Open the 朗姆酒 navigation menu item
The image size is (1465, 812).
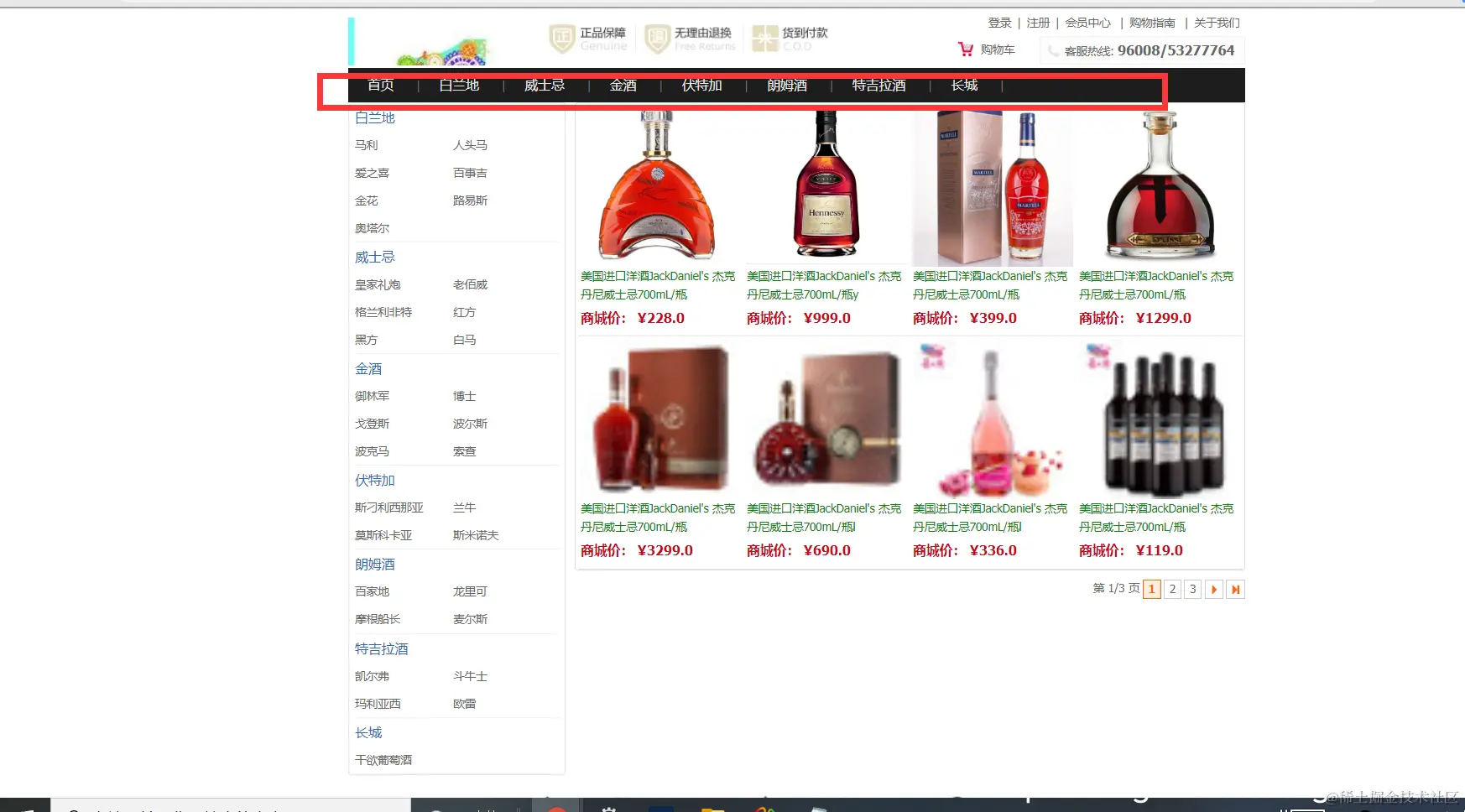point(787,85)
